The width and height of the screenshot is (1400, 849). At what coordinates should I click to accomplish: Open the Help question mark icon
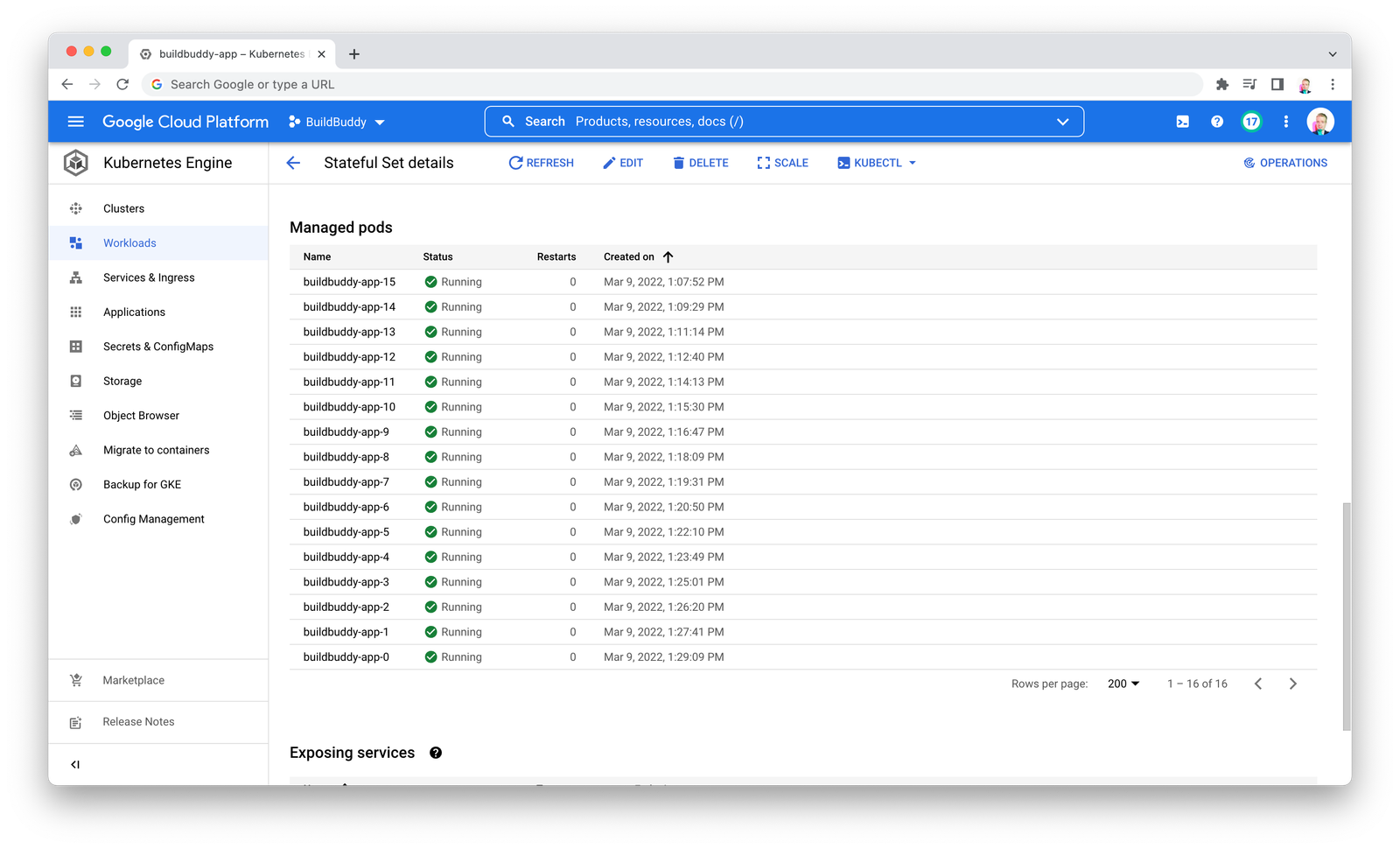click(x=1217, y=122)
